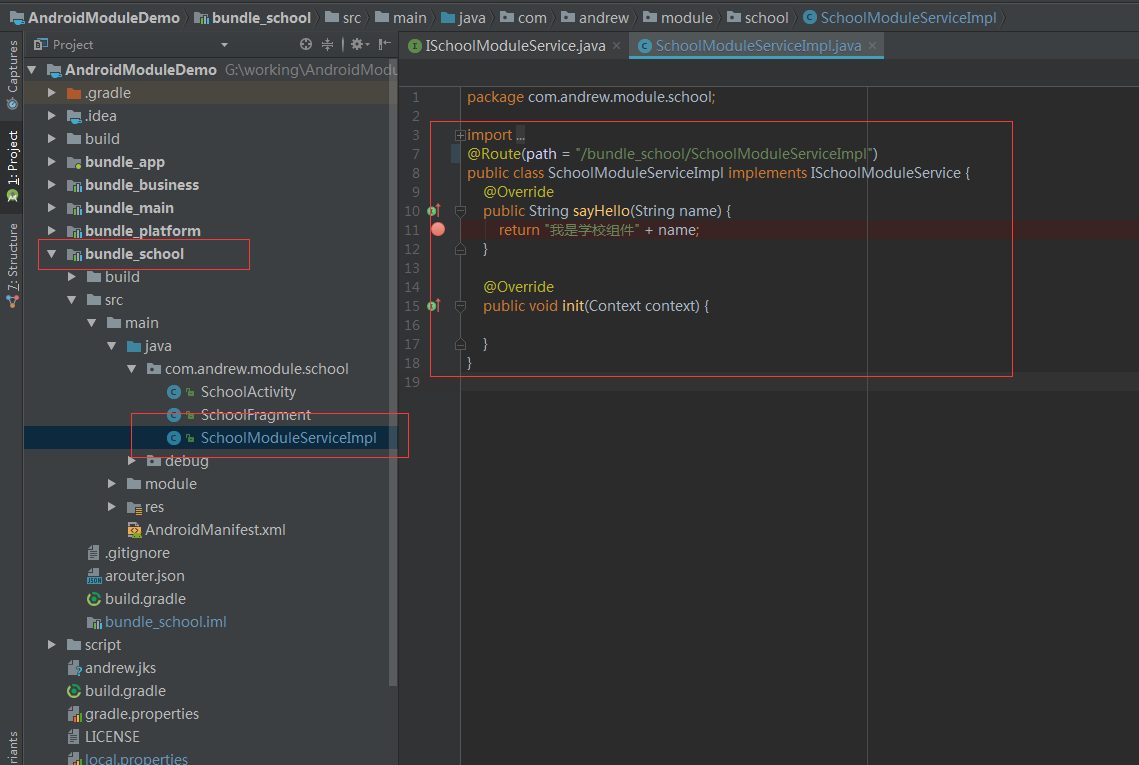Click the scroll from source target icon

click(306, 45)
